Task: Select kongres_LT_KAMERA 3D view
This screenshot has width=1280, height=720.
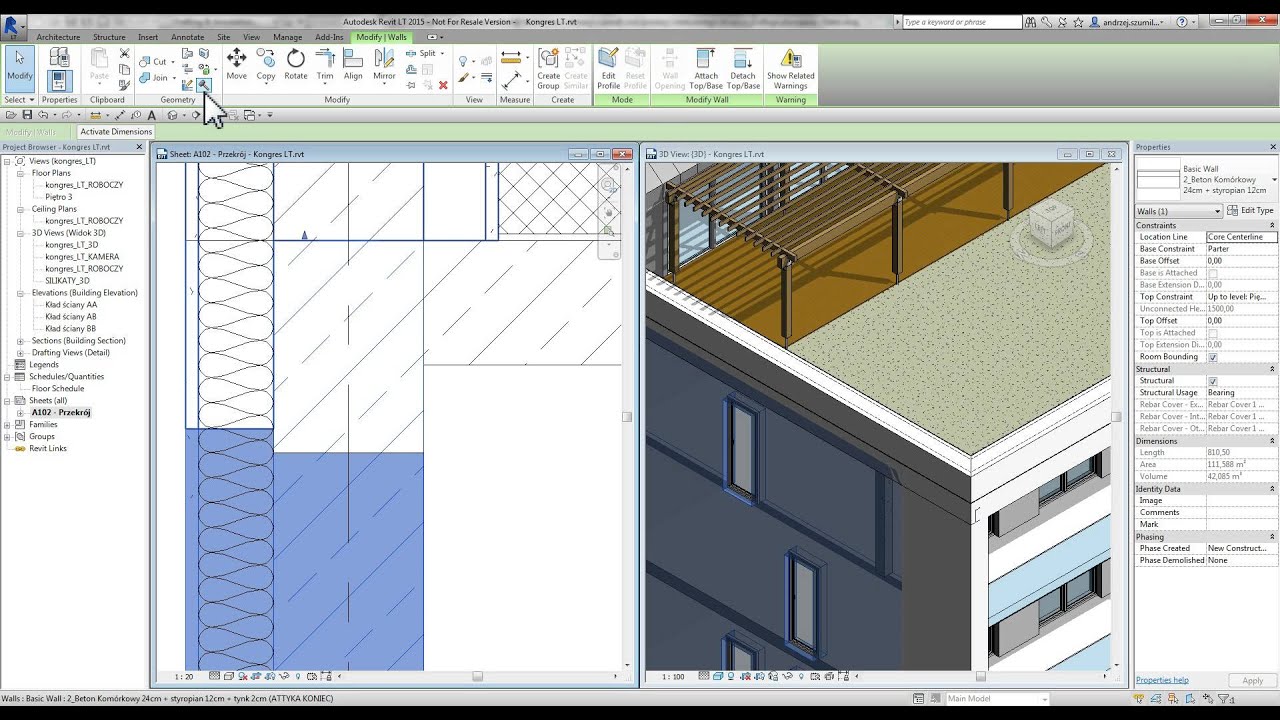Action: [82, 256]
